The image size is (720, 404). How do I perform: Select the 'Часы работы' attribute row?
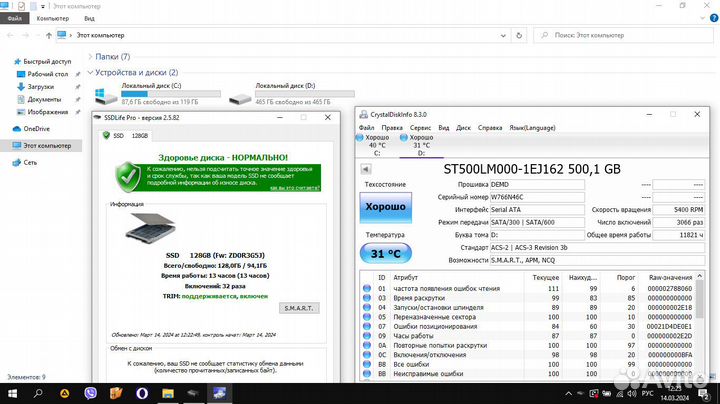point(528,336)
